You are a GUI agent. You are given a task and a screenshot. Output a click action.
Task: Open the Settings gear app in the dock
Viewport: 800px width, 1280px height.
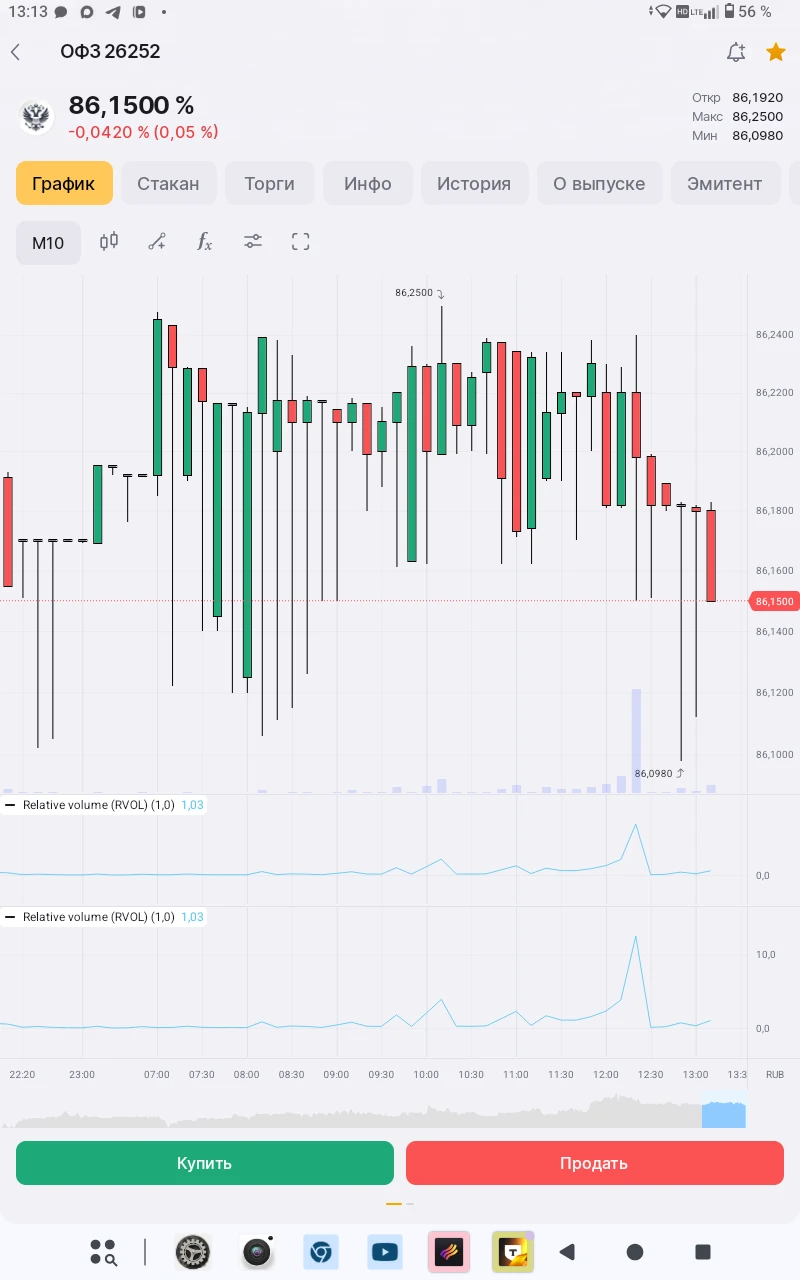[193, 1252]
